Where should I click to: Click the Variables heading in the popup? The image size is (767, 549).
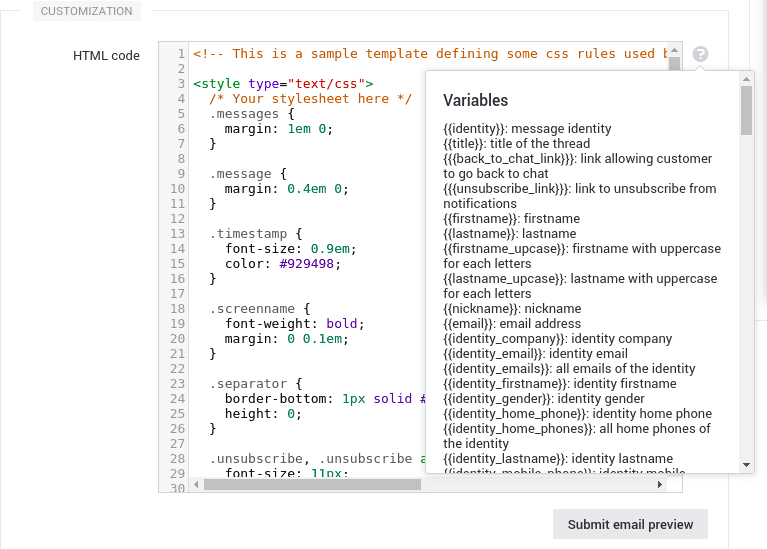476,100
